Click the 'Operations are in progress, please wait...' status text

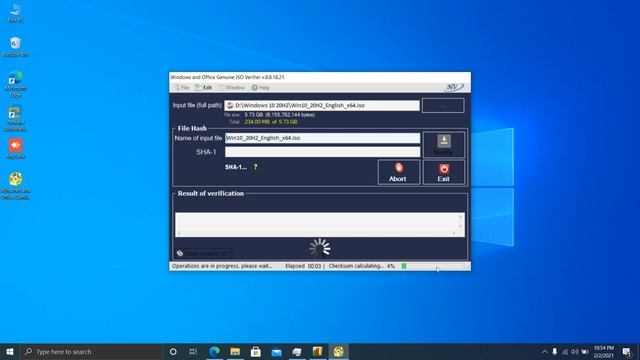tap(222, 266)
